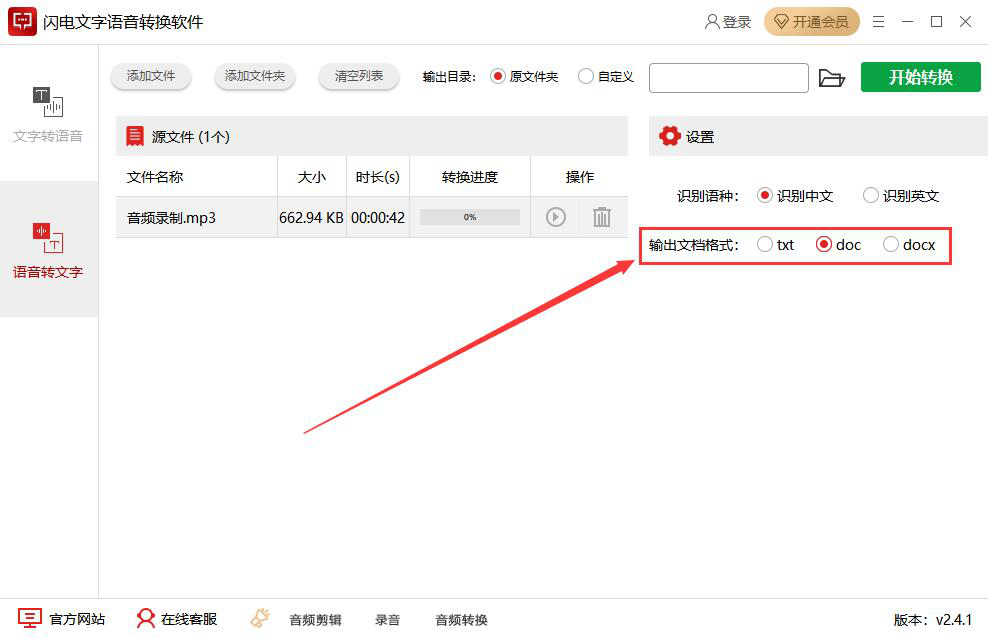Select 自定义 output directory option
Screen dimensions: 988x638
click(606, 77)
